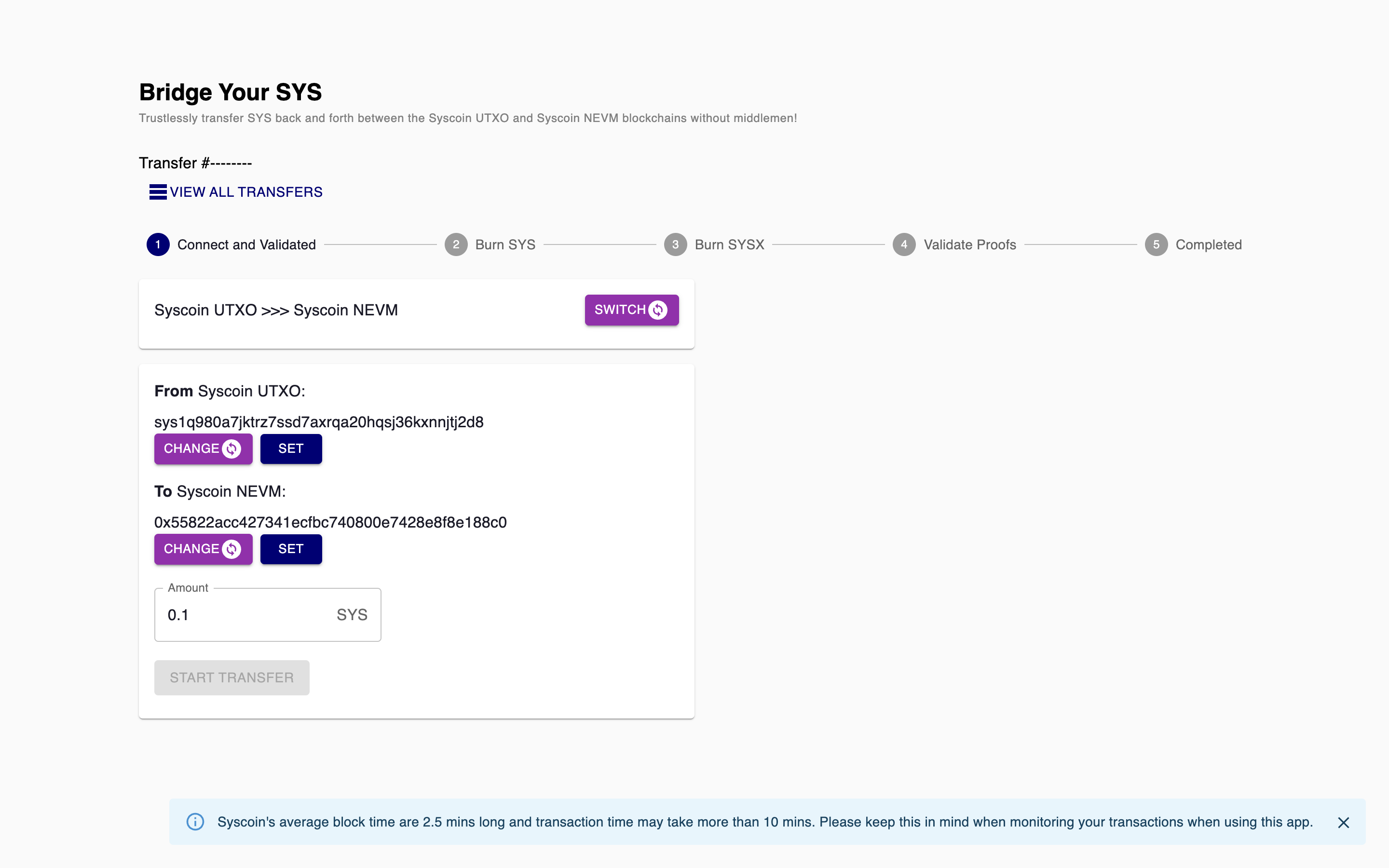Click the step 4 Validate Proofs circle
Screen dimensions: 1389x868
pyautogui.click(x=904, y=244)
